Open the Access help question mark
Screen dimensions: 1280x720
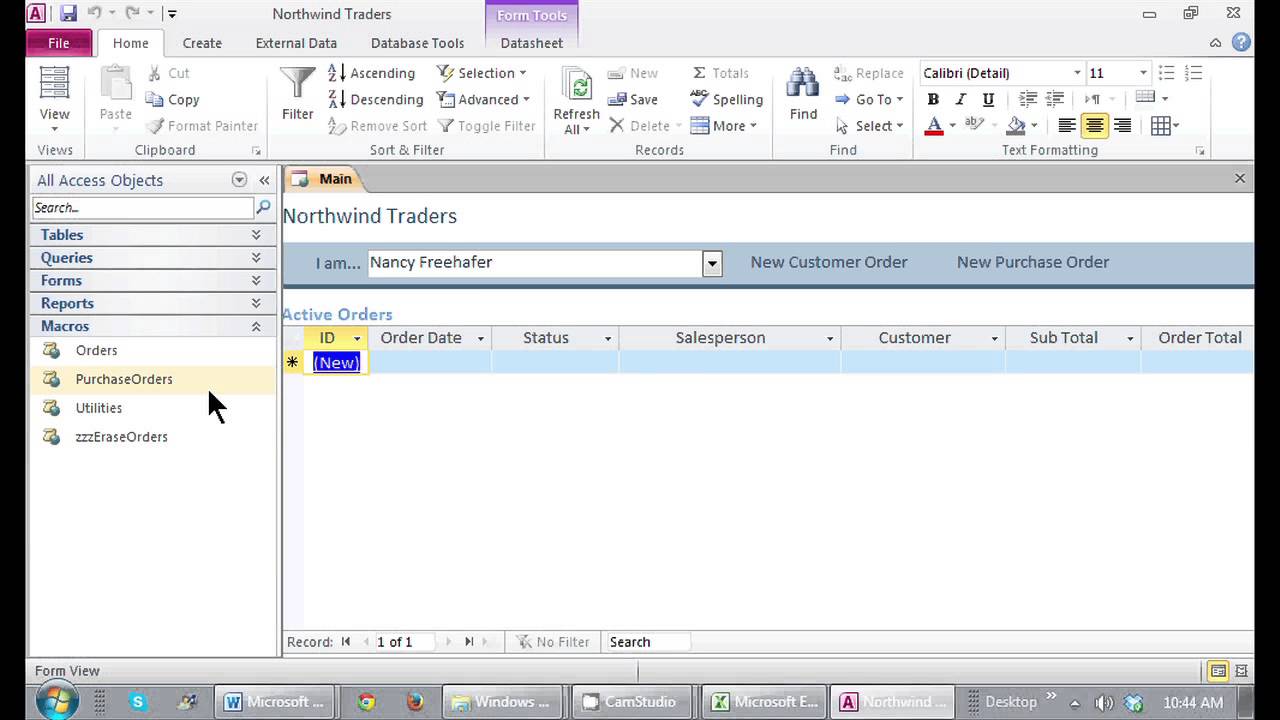tap(1241, 43)
